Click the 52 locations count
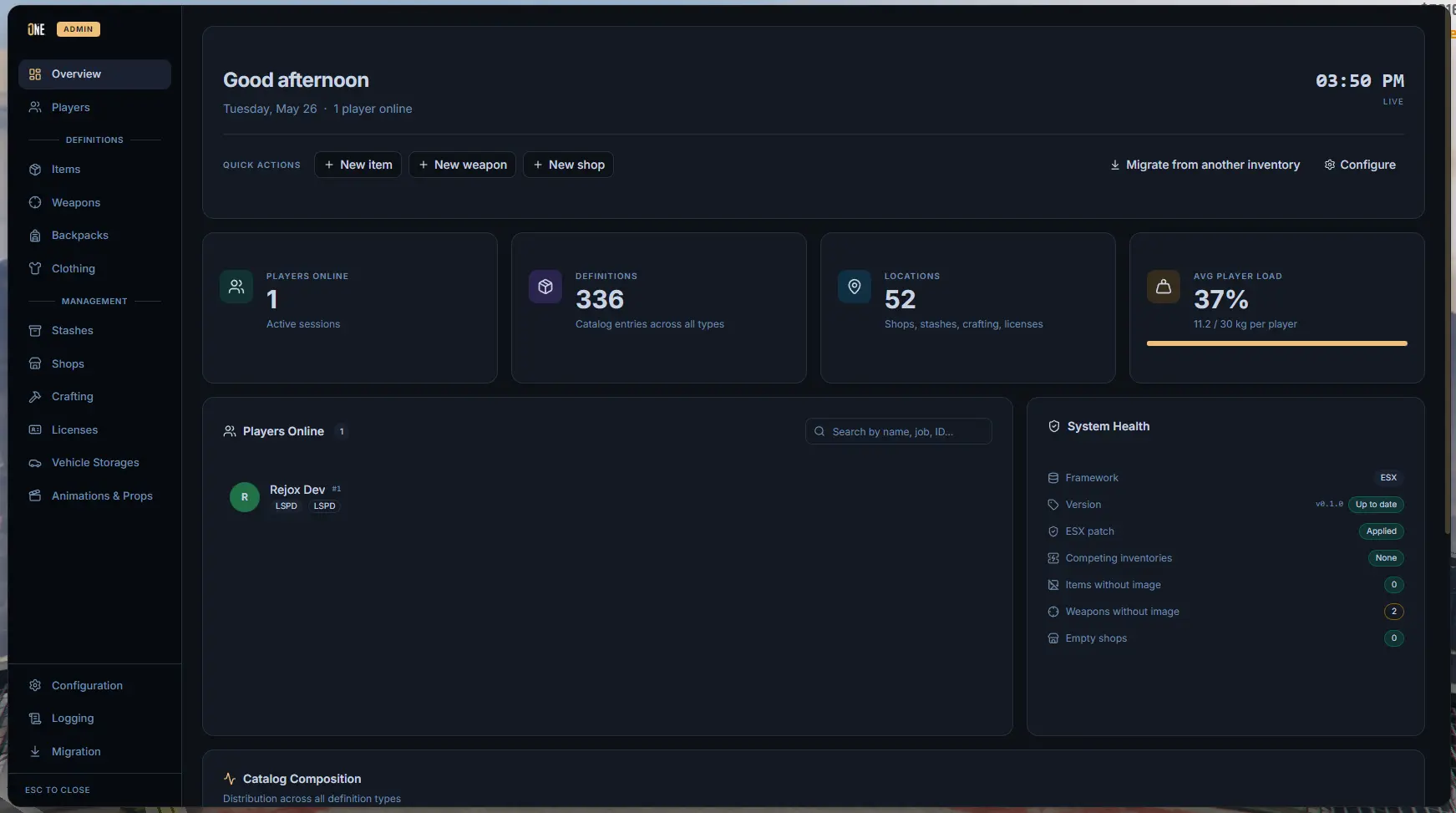Screen dimensions: 1456x813 [x=900, y=299]
